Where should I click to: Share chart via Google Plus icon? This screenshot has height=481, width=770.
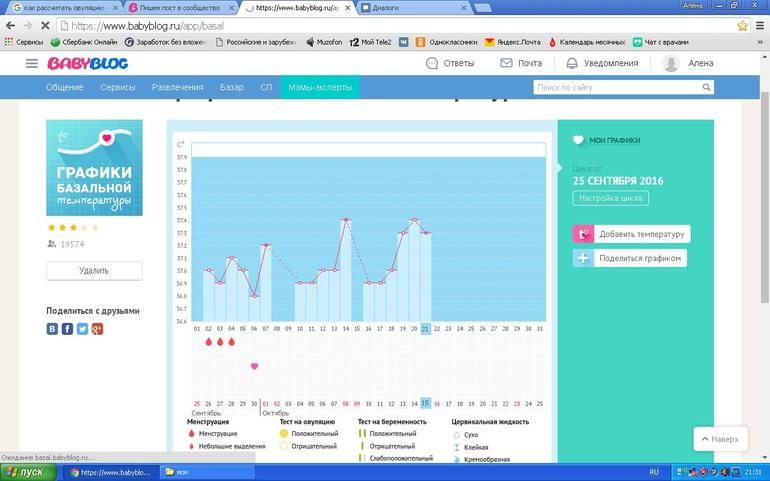point(97,329)
